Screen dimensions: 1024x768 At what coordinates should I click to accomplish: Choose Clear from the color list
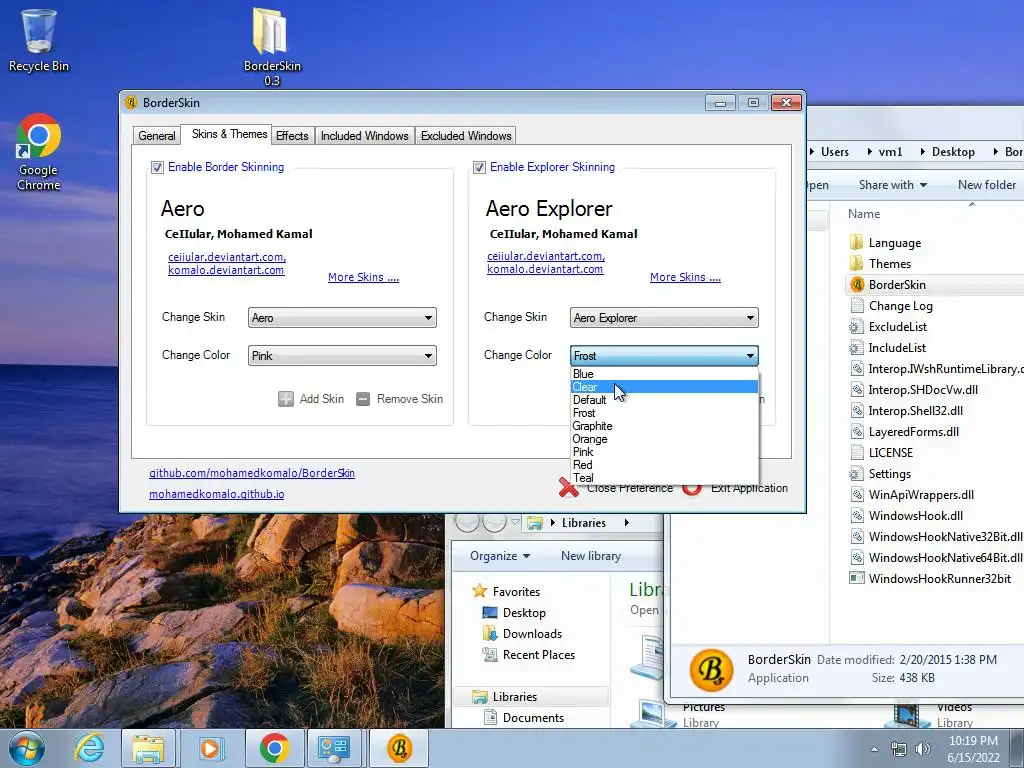[664, 387]
